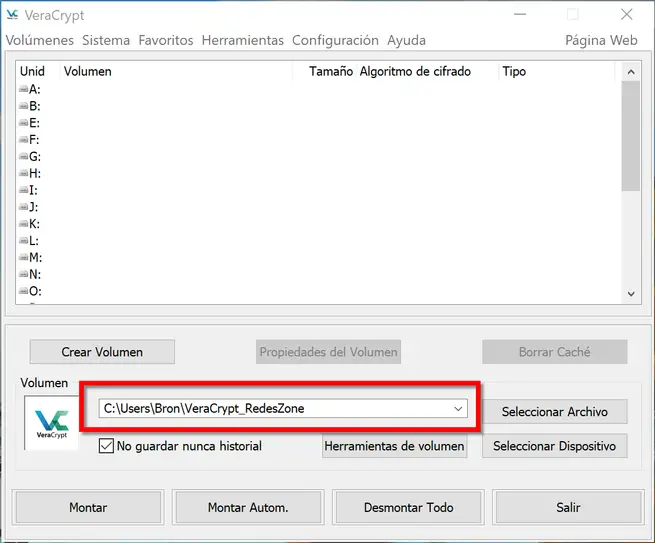
Task: Click the Borrar Caché button
Action: [554, 352]
